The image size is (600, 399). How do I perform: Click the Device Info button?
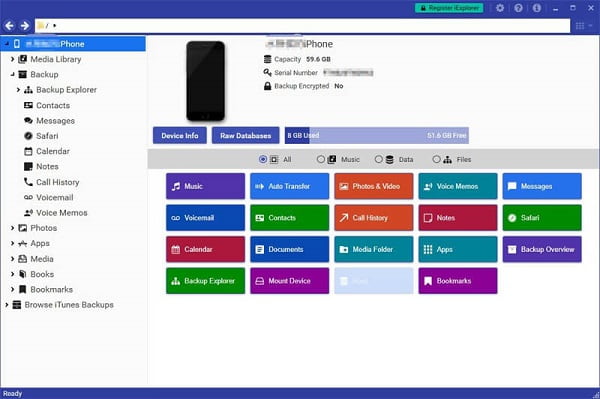(180, 135)
